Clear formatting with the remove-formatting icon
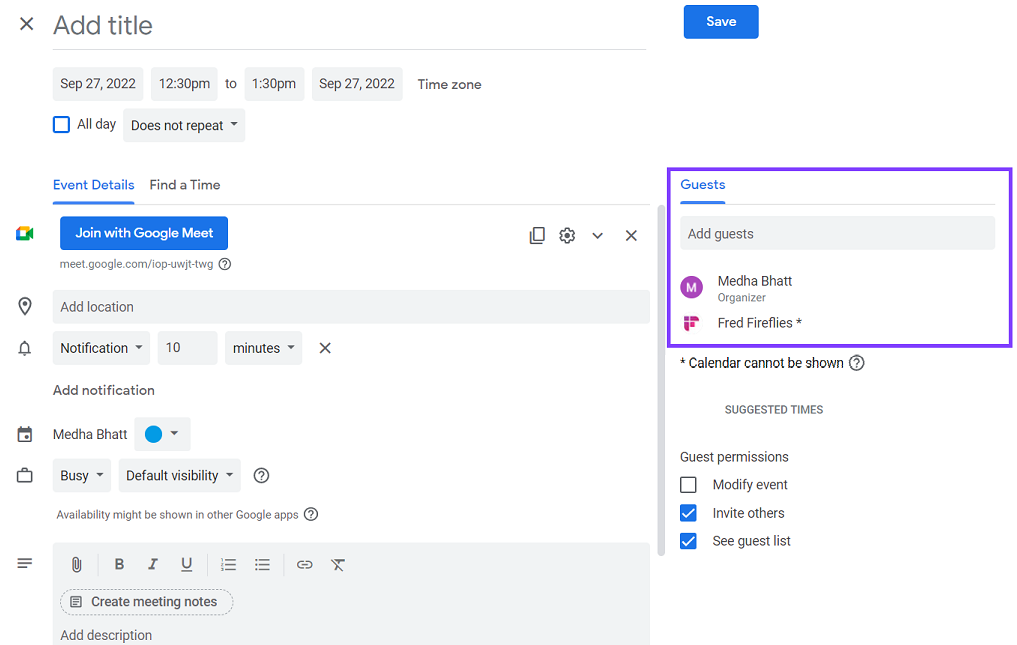1017x645 pixels. (338, 564)
